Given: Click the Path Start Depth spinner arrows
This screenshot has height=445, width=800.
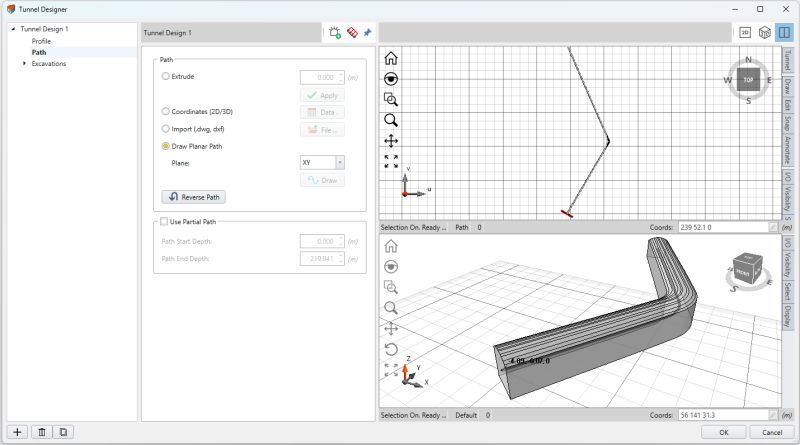Looking at the screenshot, I should (x=341, y=241).
